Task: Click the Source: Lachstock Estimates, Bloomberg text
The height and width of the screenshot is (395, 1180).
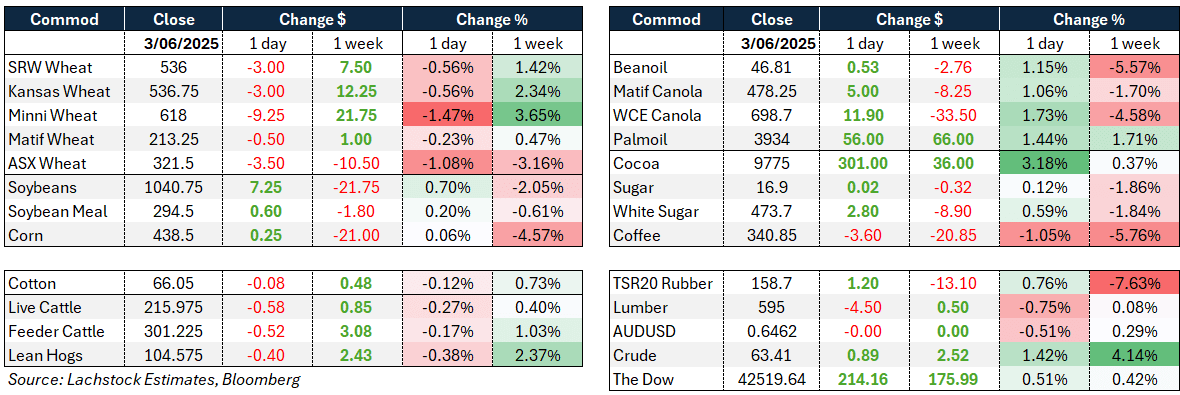Action: (154, 379)
